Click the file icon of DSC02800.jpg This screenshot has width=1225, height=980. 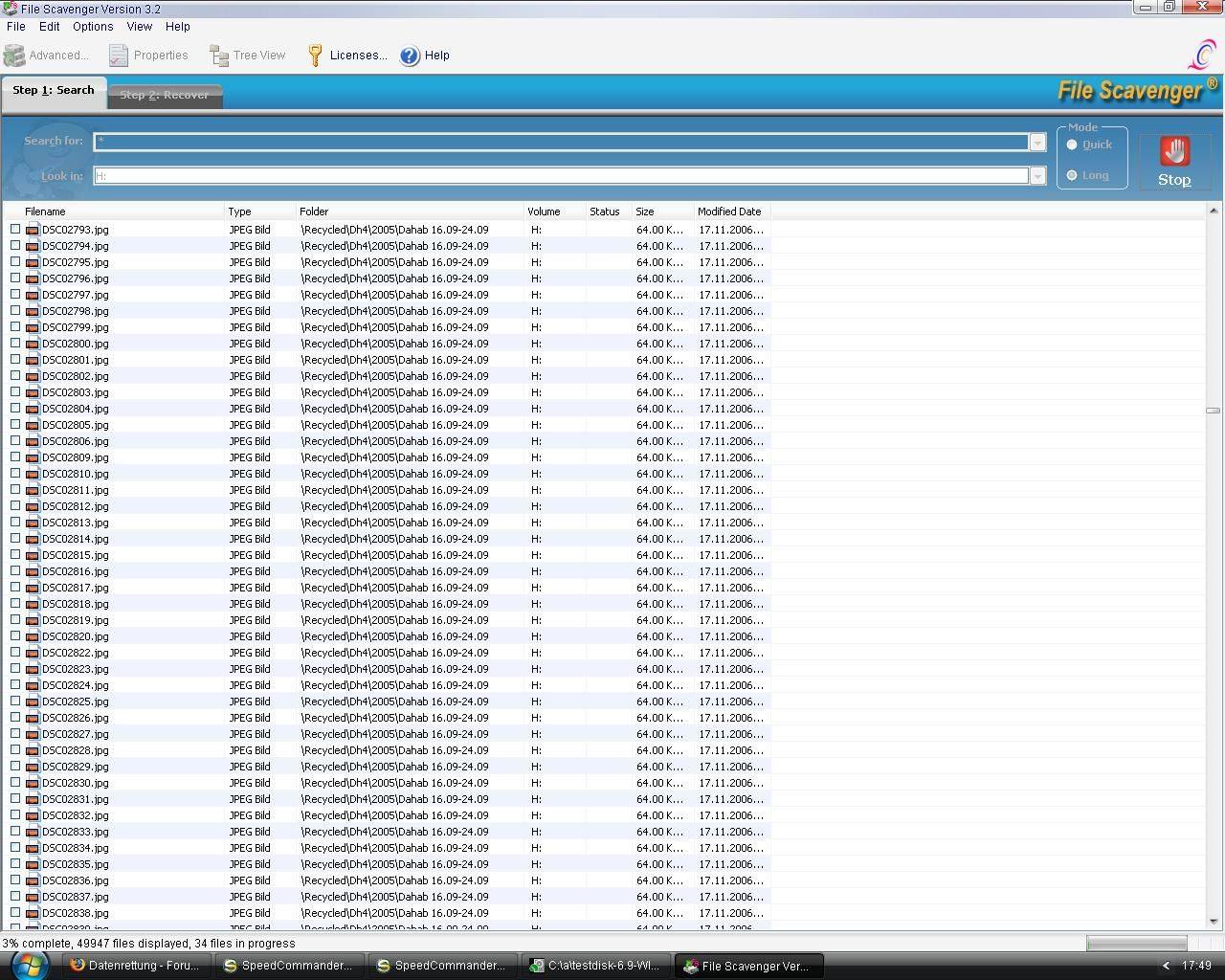pyautogui.click(x=32, y=344)
